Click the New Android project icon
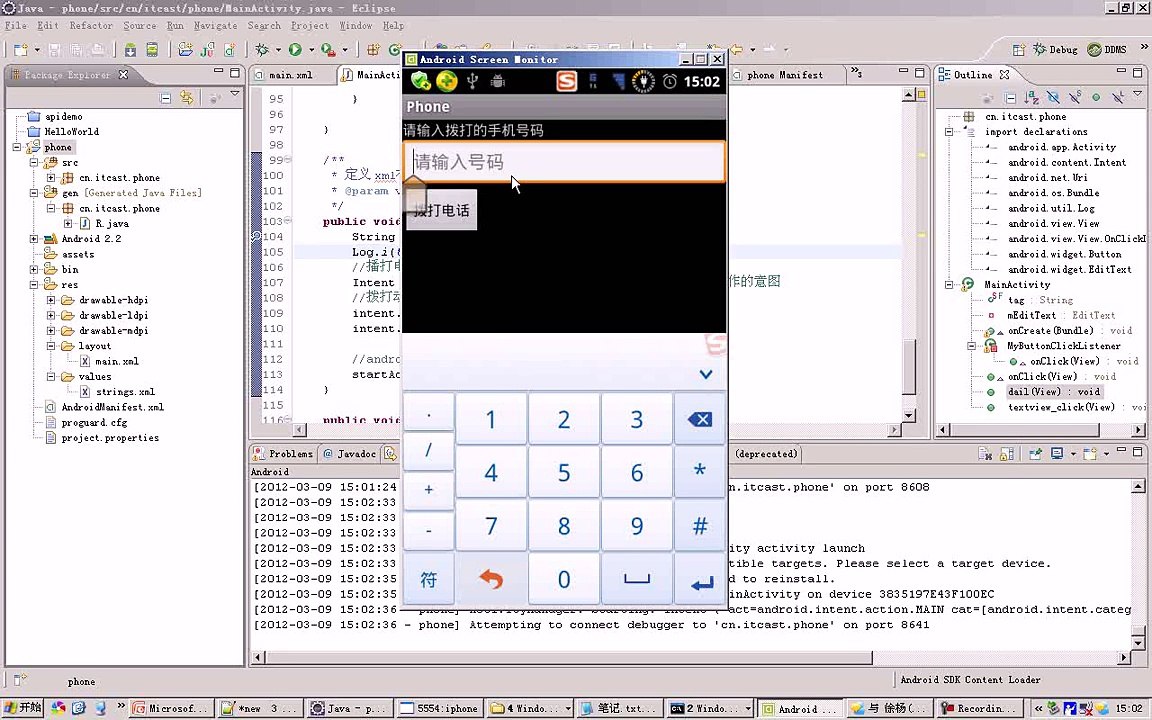This screenshot has height=720, width=1152. (x=185, y=50)
